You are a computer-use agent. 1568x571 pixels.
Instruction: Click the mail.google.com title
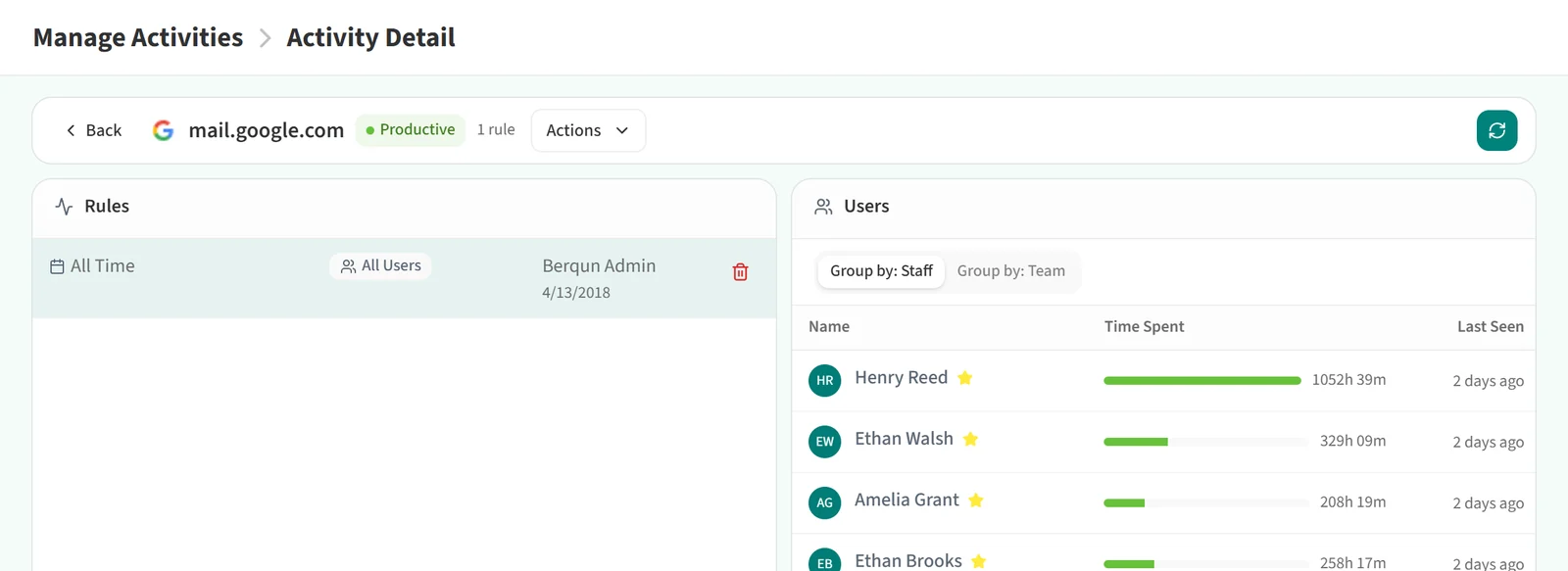tap(266, 130)
